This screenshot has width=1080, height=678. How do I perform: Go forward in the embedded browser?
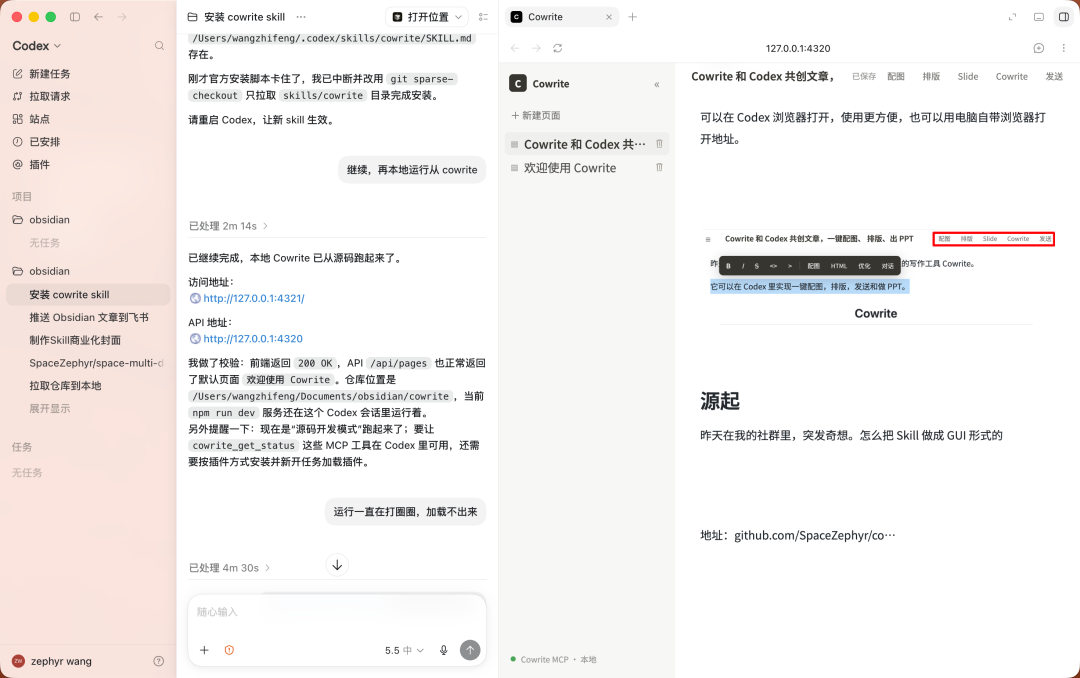(x=536, y=48)
